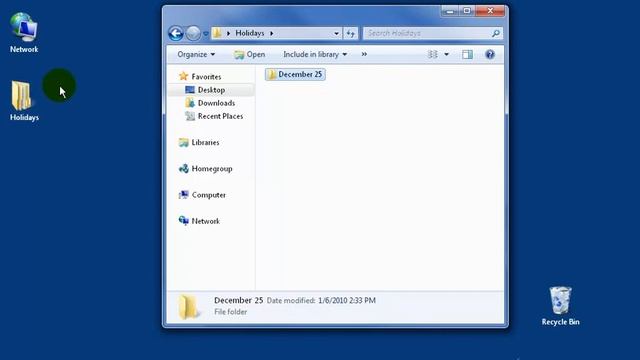Open the Include in library menu
This screenshot has height=360, width=640.
click(315, 54)
